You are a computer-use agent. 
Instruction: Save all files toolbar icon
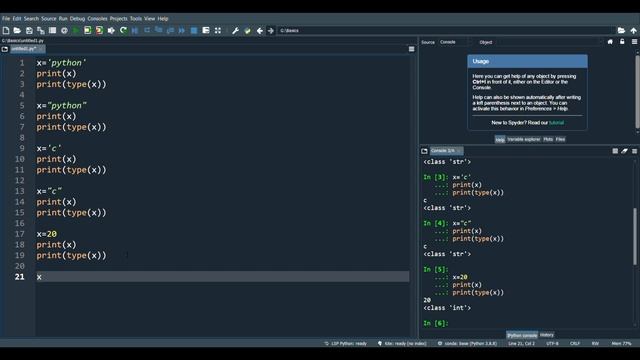coord(40,31)
